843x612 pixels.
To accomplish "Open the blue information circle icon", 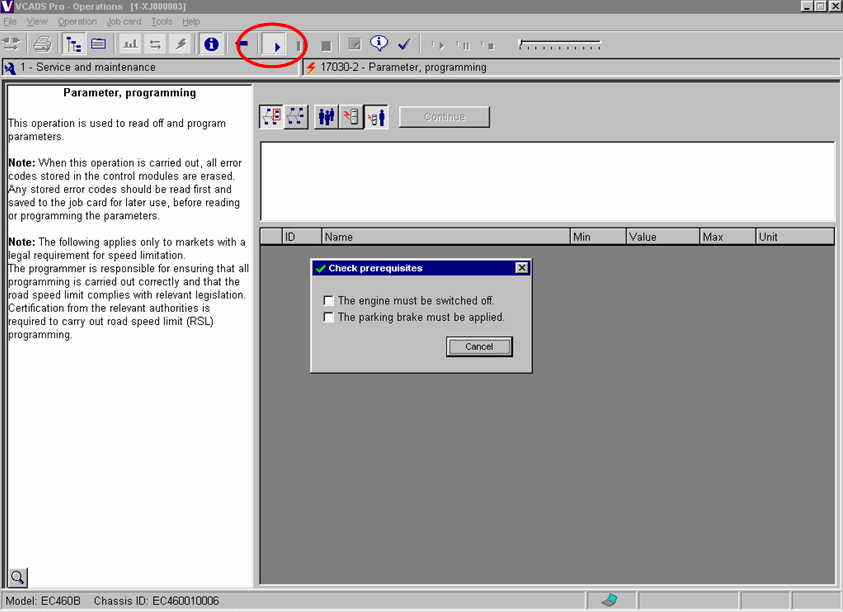I will point(211,44).
